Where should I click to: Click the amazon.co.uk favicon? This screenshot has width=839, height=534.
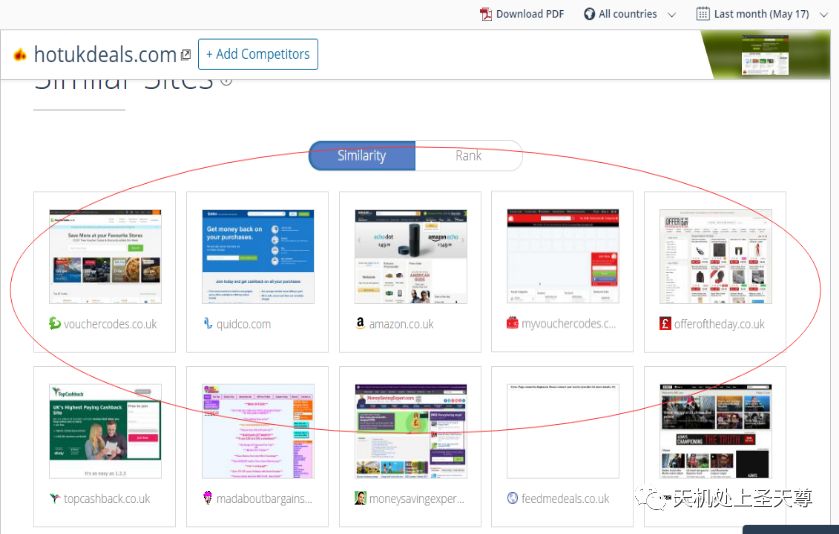[x=360, y=323]
